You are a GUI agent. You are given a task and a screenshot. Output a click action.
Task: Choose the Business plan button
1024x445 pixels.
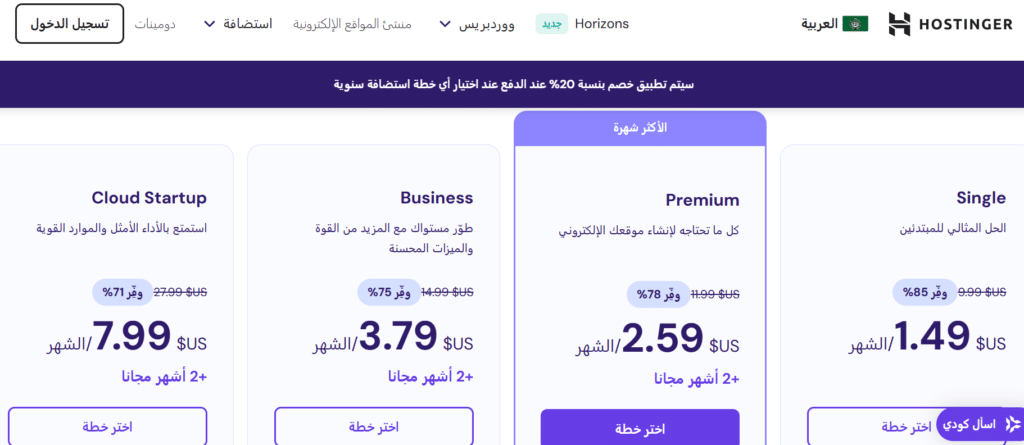pyautogui.click(x=374, y=427)
